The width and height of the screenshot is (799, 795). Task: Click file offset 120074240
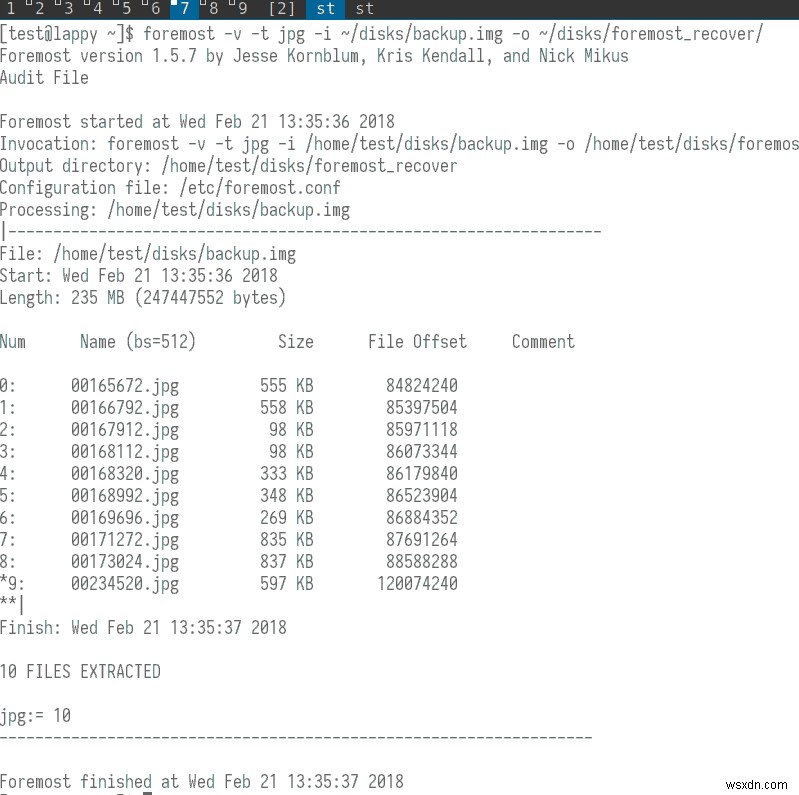[x=417, y=583]
